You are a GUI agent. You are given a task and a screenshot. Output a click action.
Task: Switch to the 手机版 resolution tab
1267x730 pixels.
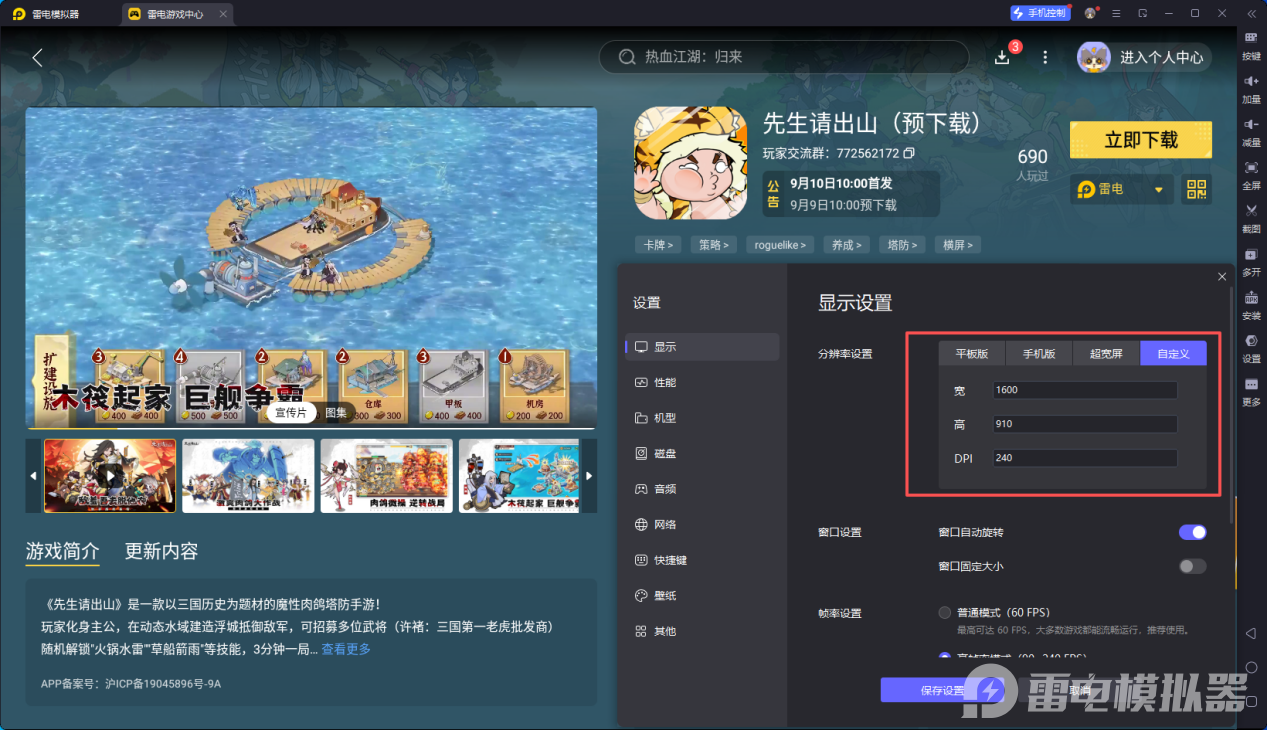pos(1038,353)
